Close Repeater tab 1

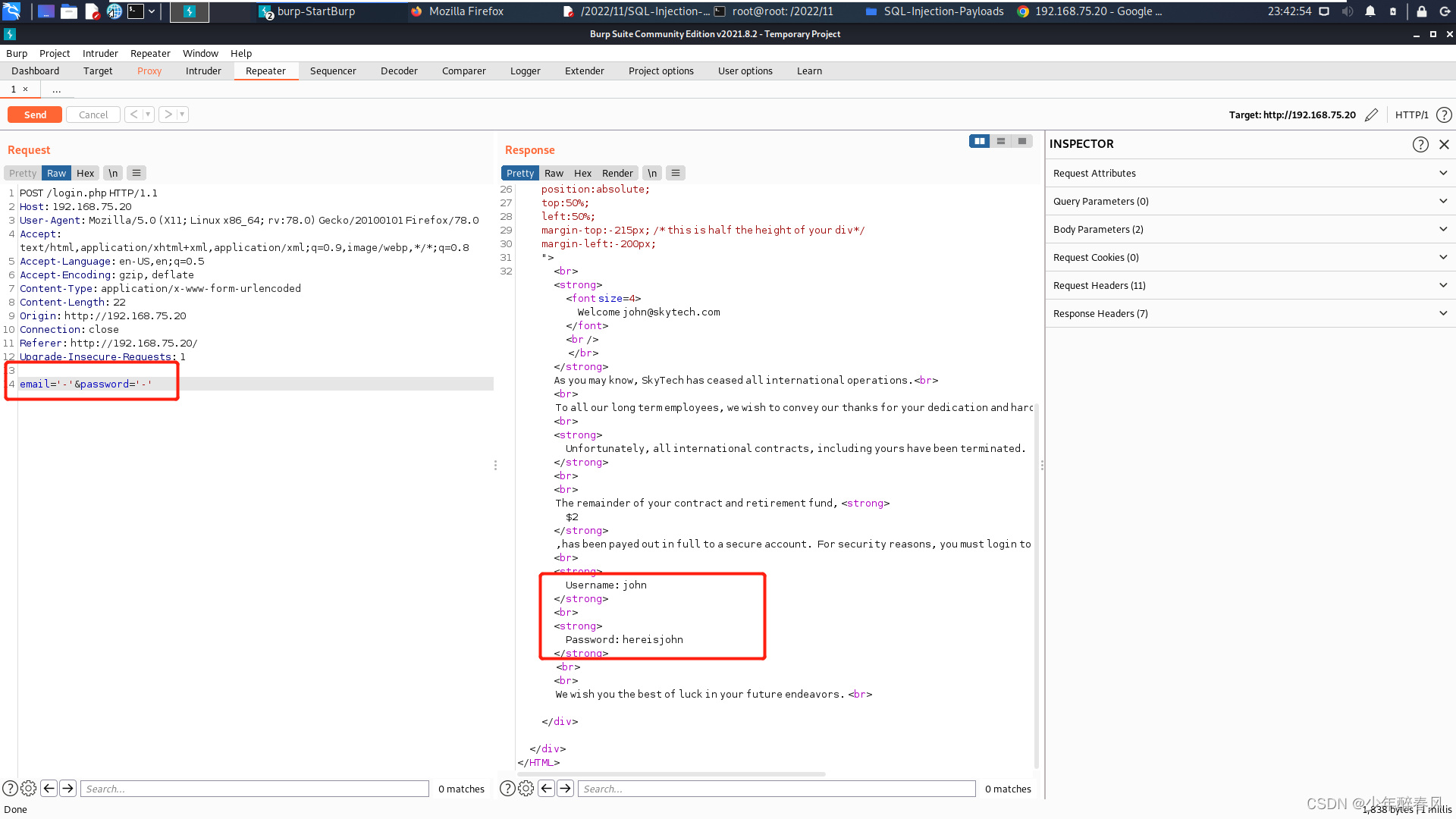tap(25, 89)
